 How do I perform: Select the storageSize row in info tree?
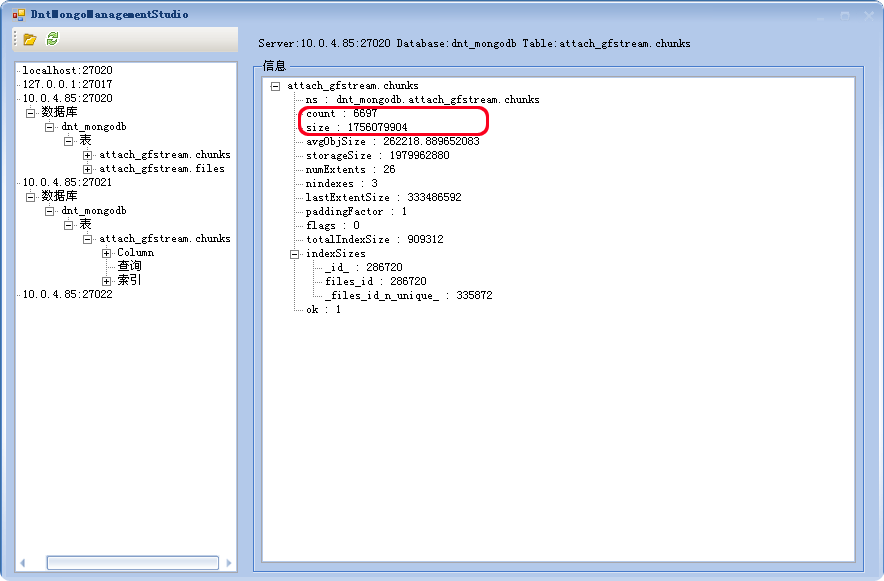(x=377, y=156)
